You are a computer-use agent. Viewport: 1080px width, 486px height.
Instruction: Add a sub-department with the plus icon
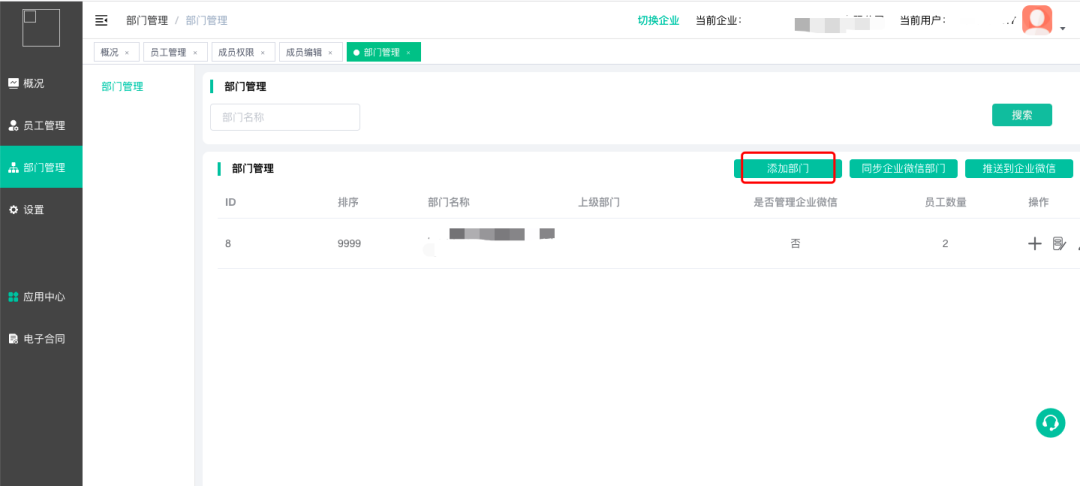1035,243
